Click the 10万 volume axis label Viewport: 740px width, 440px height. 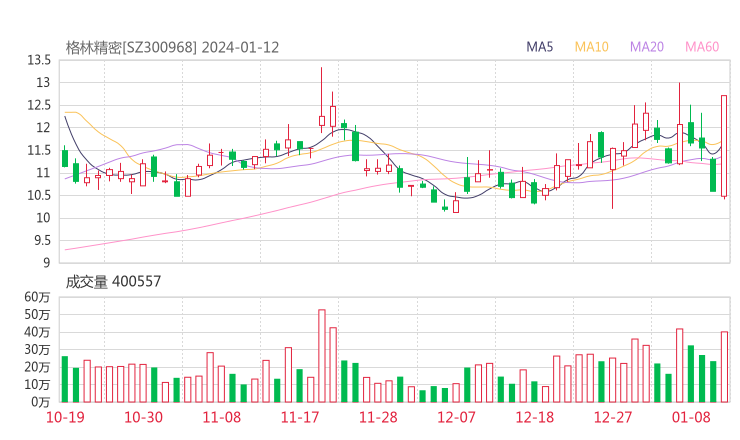(37, 385)
